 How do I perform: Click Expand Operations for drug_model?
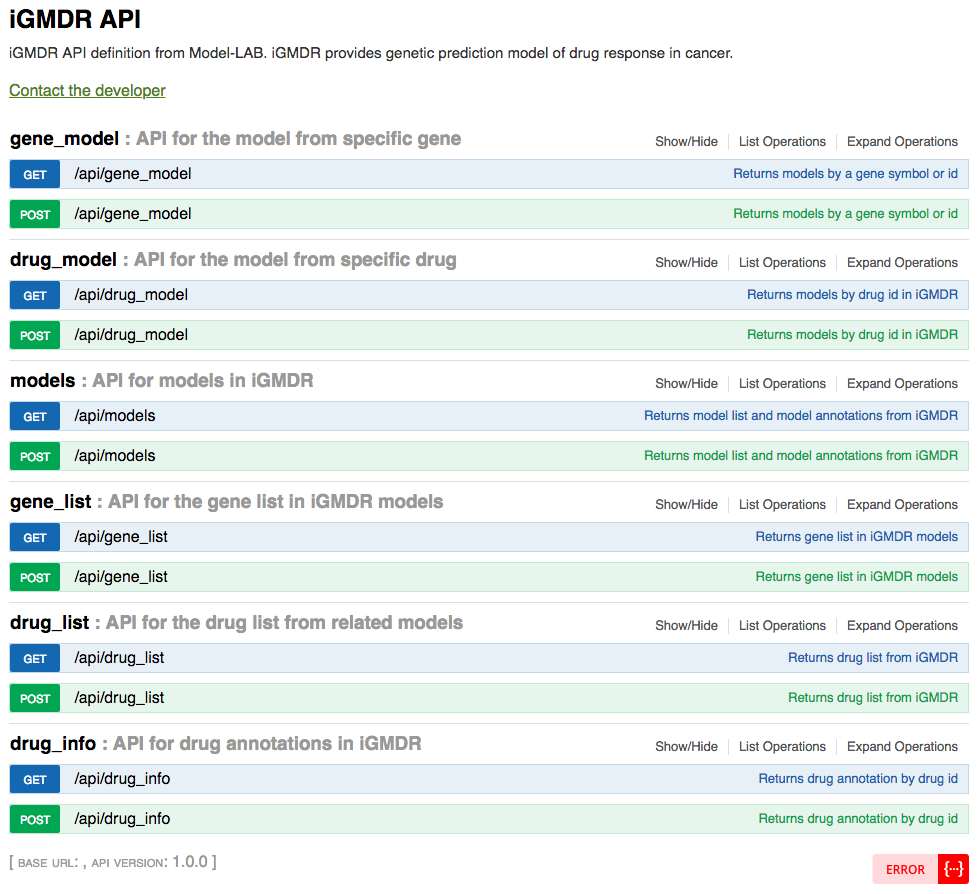coord(902,263)
